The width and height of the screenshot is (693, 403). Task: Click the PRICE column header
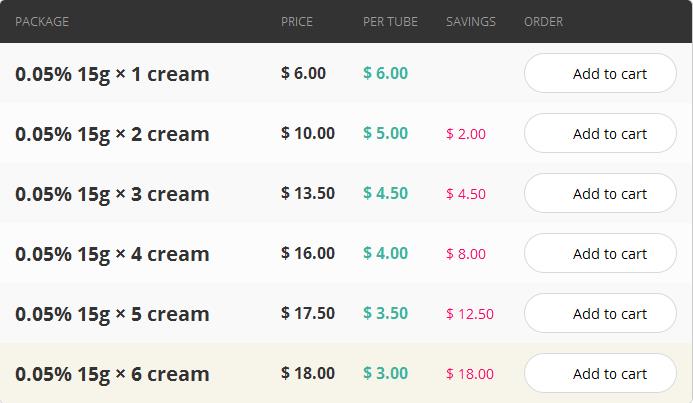pos(297,22)
